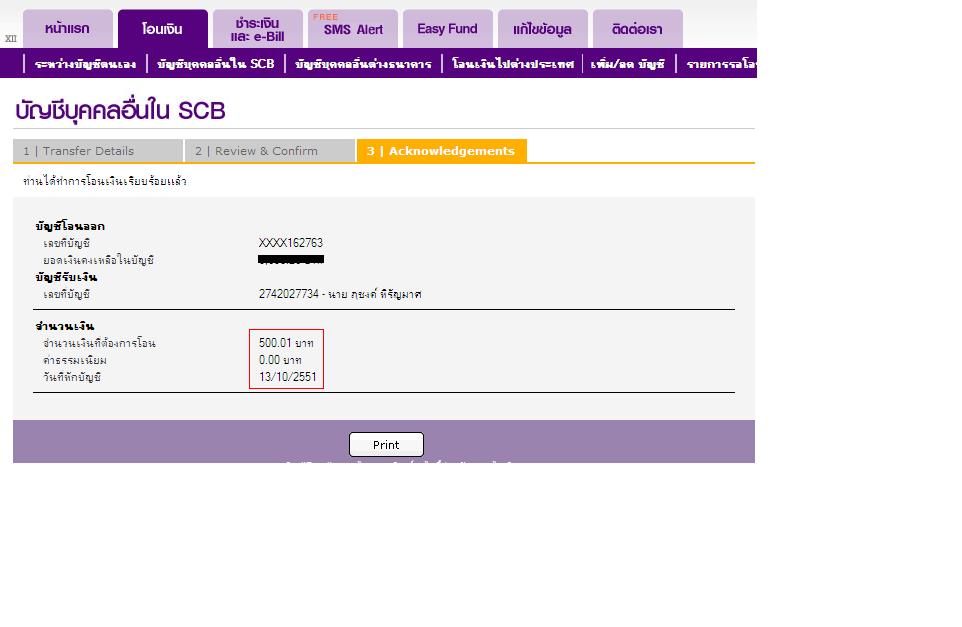This screenshot has width=962, height=627.
Task: Click the วันที่หักบัญชี label
Action: (x=72, y=377)
